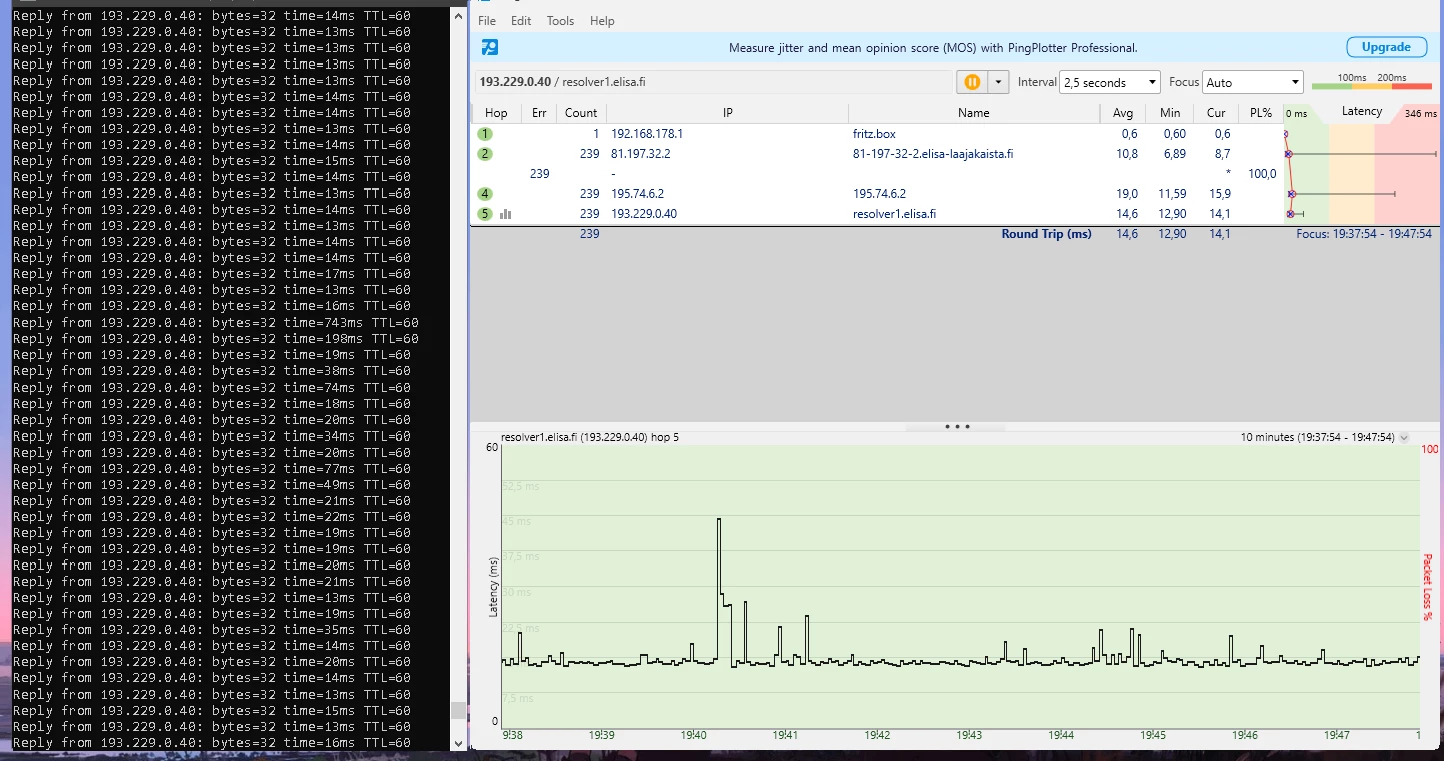Screen dimensions: 1444x761
Task: Open the Focus Auto dropdown
Action: click(1253, 82)
